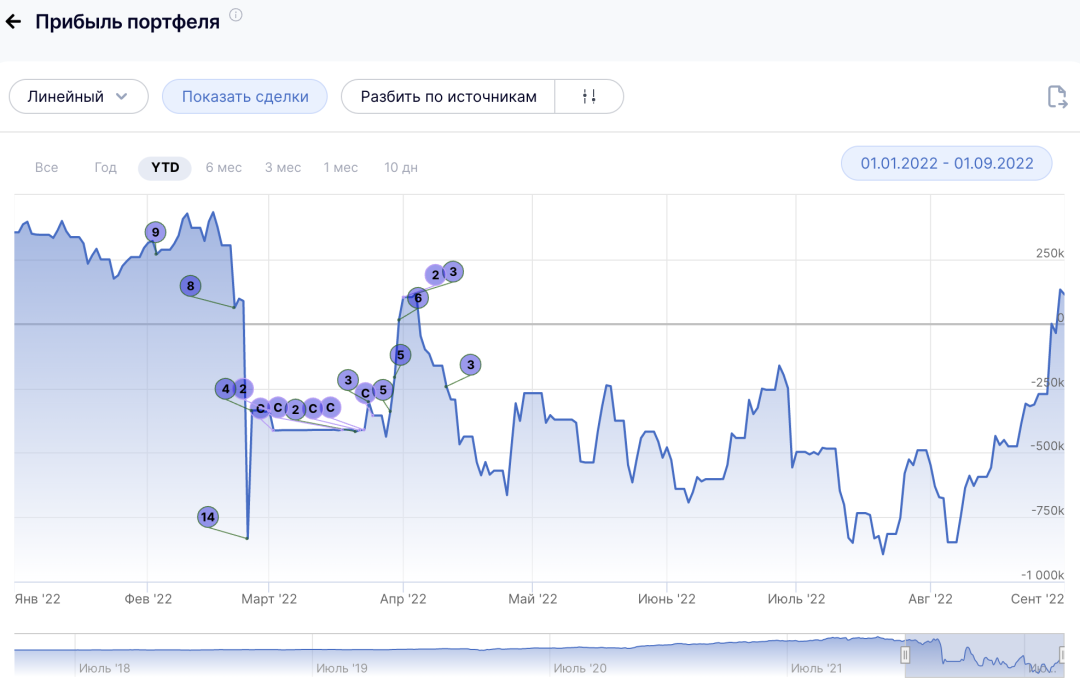The height and width of the screenshot is (690, 1080).
Task: Click the deal marker numbered 14
Action: click(208, 517)
